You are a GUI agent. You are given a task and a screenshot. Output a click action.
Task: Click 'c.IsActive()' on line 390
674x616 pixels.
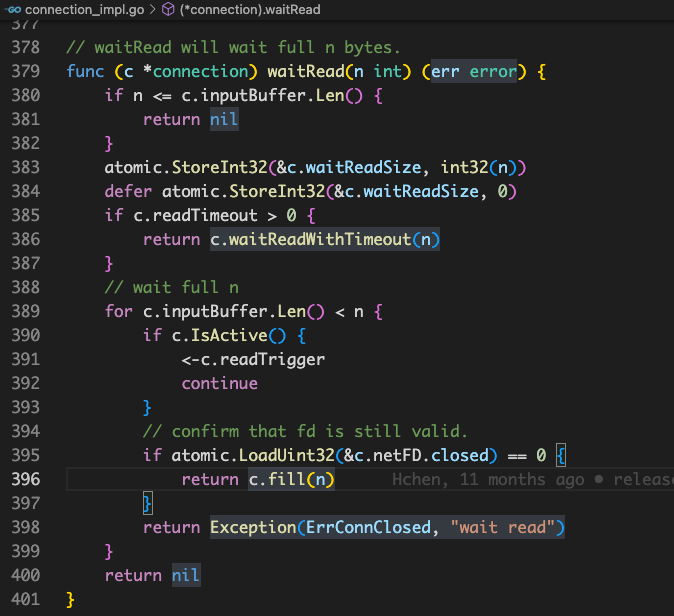[x=229, y=335]
